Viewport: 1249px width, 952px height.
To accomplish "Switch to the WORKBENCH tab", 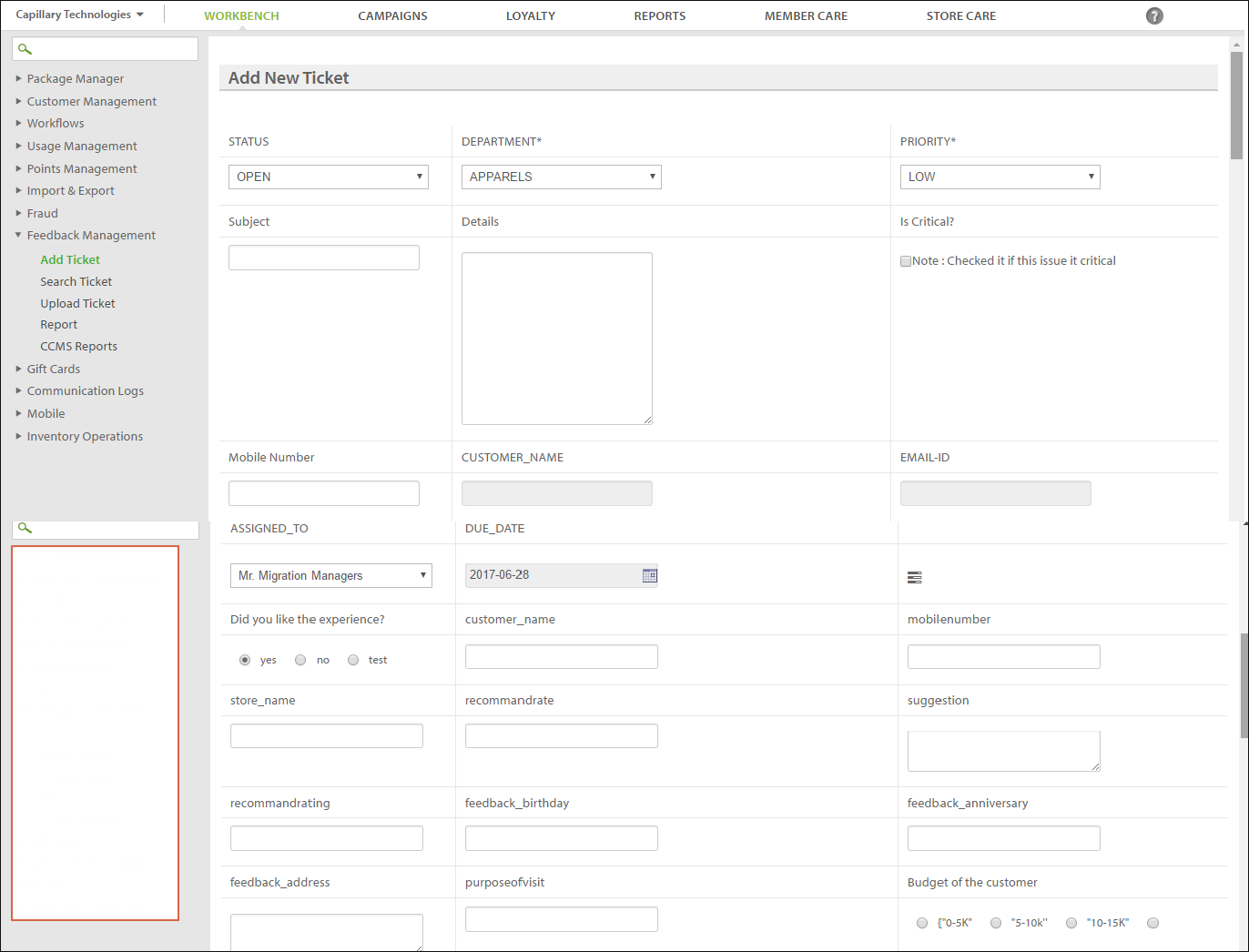I will [x=241, y=15].
